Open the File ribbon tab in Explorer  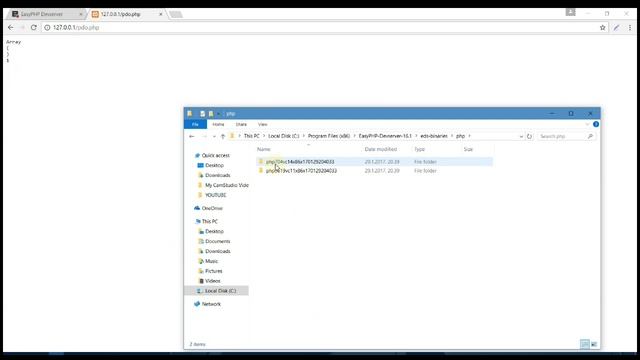pos(195,124)
